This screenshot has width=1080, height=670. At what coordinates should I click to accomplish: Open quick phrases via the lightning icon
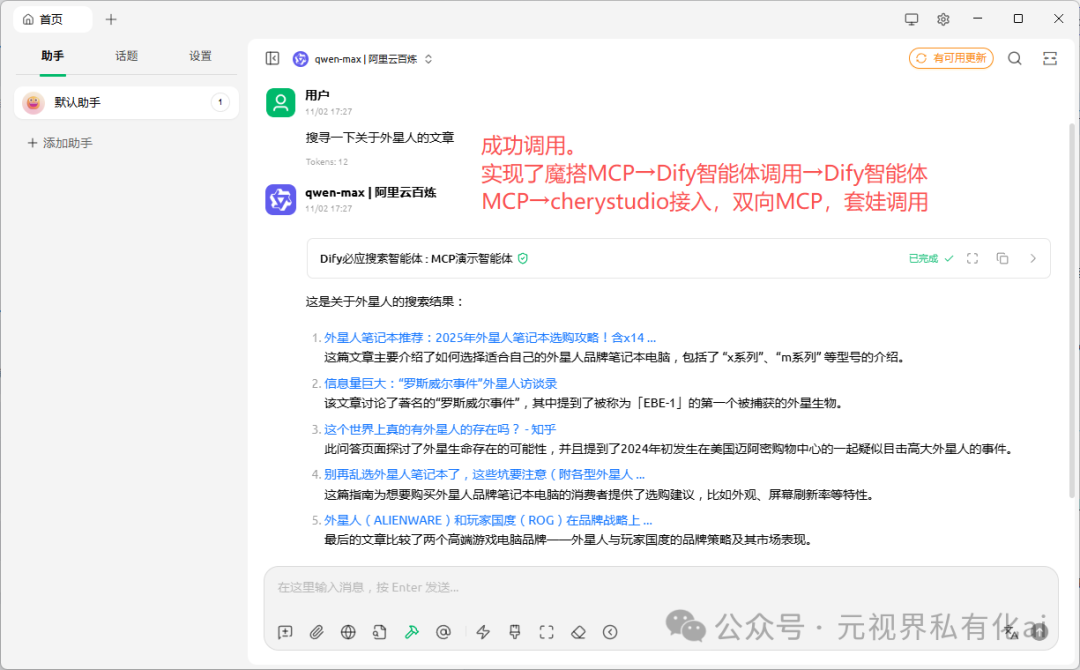point(483,632)
